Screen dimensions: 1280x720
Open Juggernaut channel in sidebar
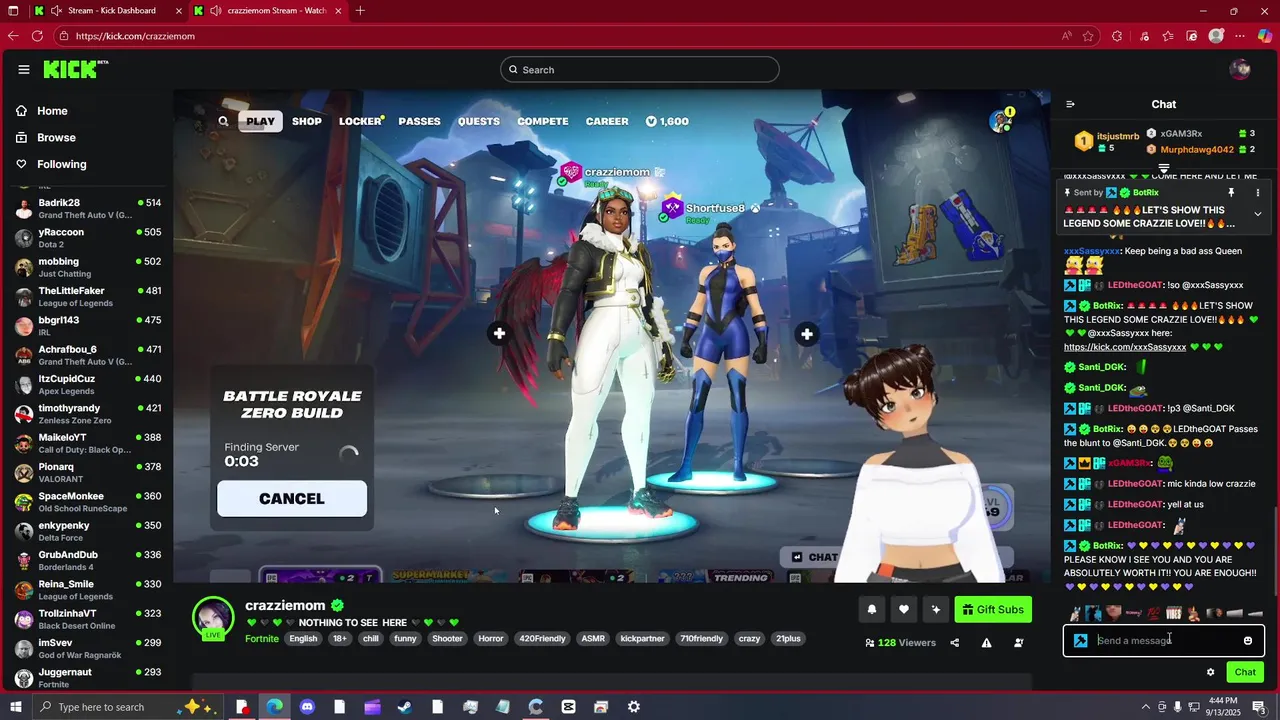pos(88,678)
